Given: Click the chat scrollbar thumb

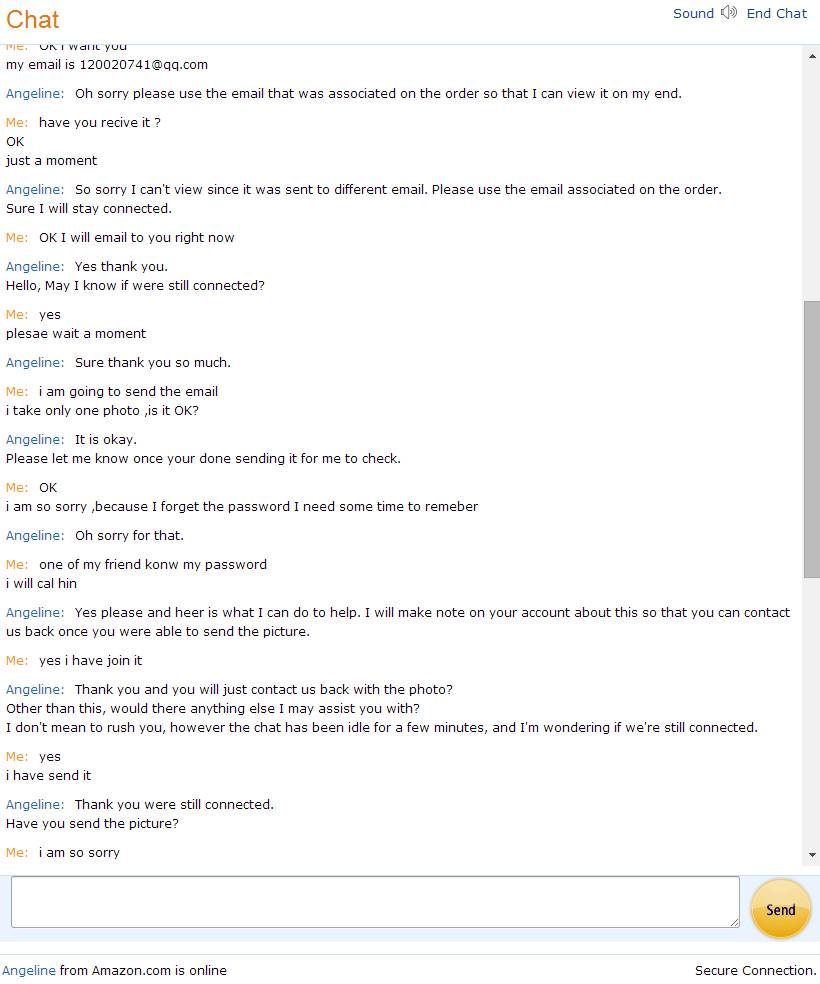Looking at the screenshot, I should (811, 438).
